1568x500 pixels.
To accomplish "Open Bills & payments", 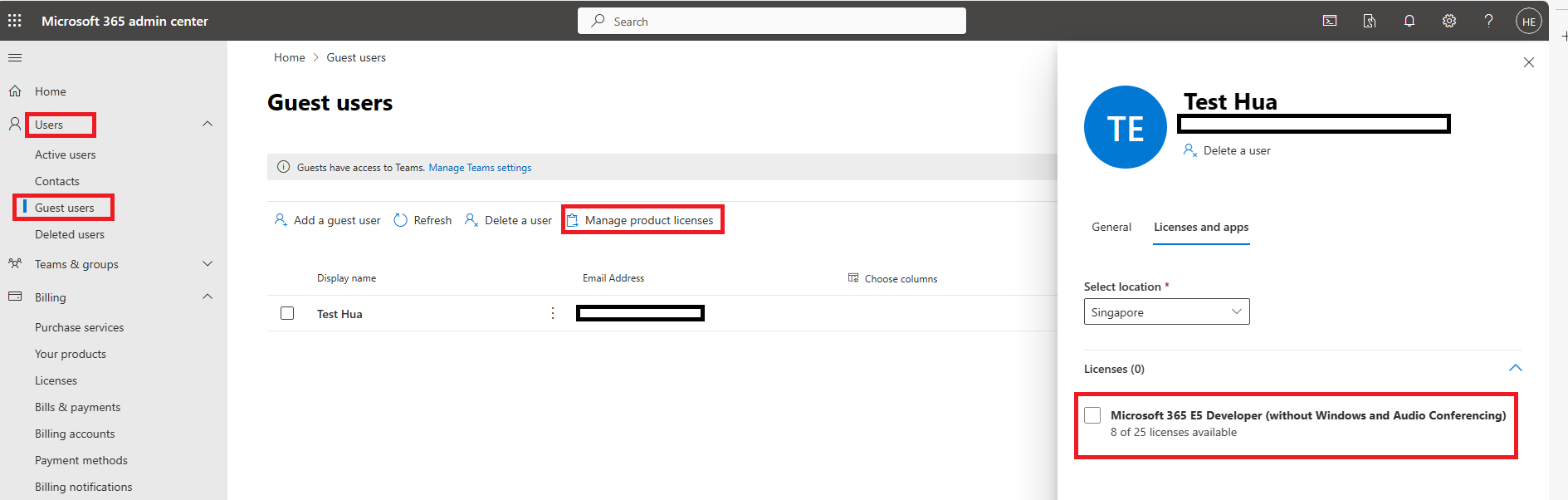I will (77, 407).
